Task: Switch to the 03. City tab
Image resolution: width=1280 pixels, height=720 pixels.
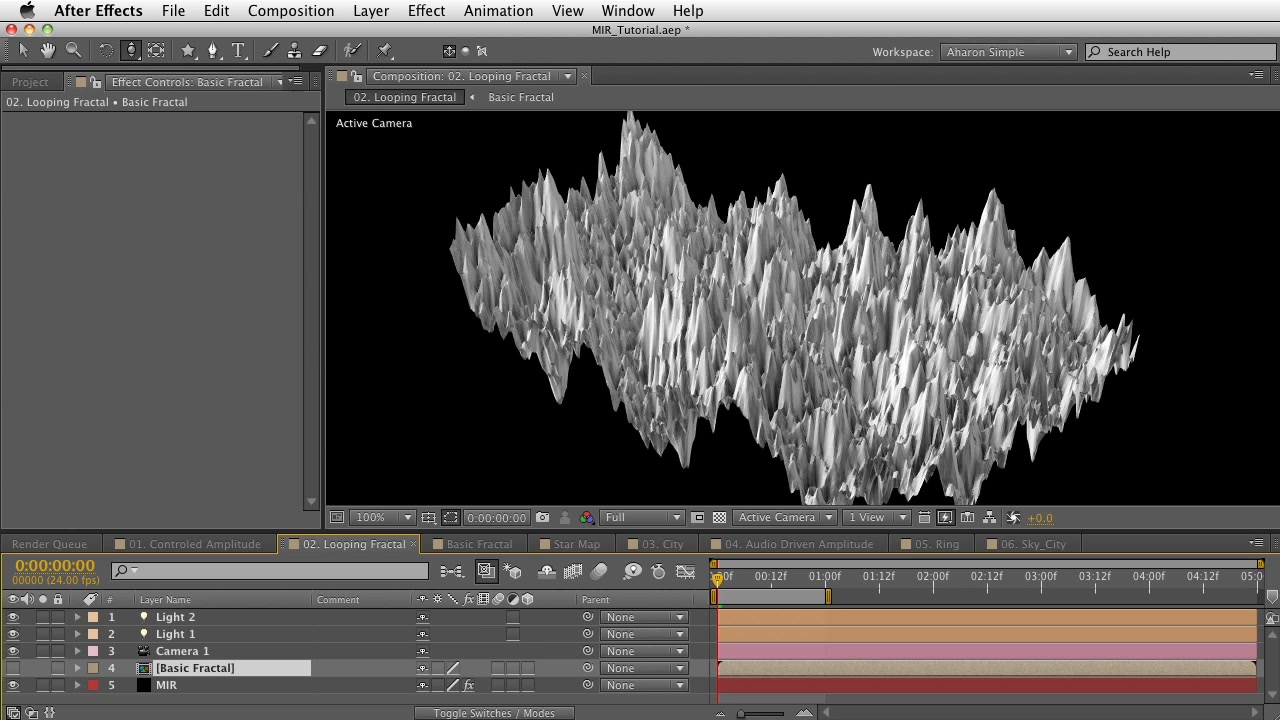Action: point(662,545)
